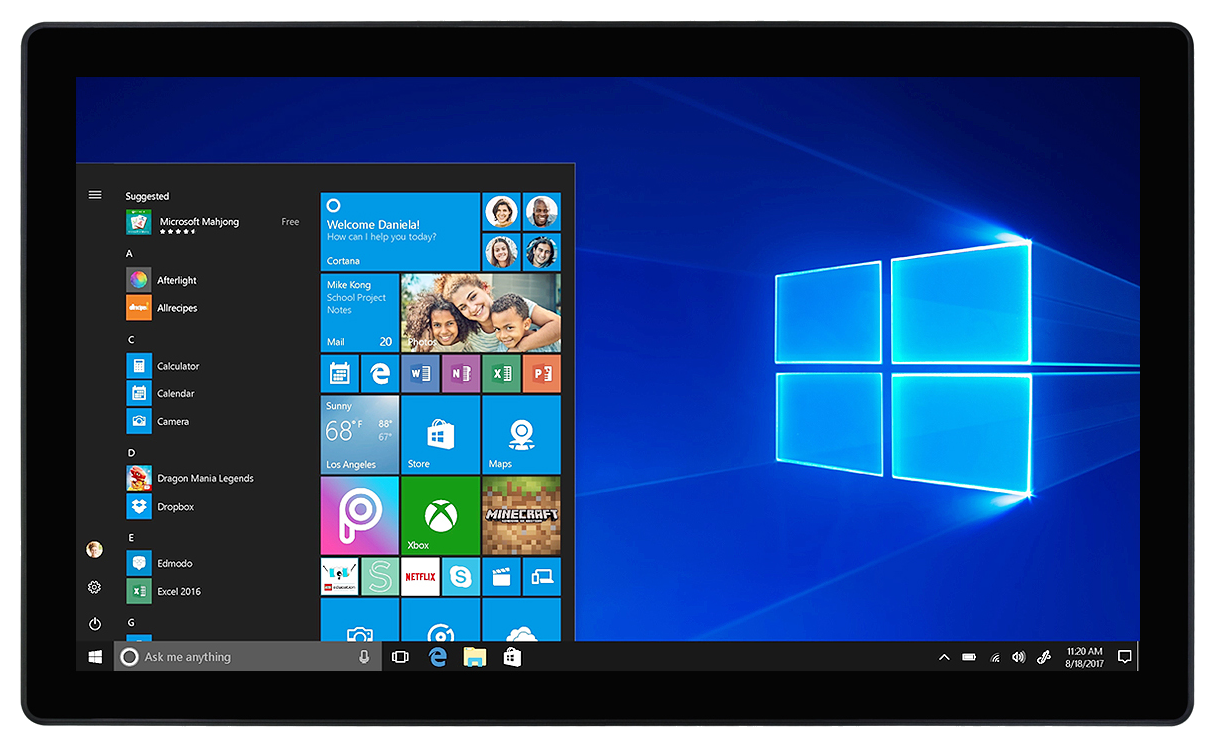Launch OneNote from the tile
This screenshot has width=1215, height=747.
click(x=461, y=374)
